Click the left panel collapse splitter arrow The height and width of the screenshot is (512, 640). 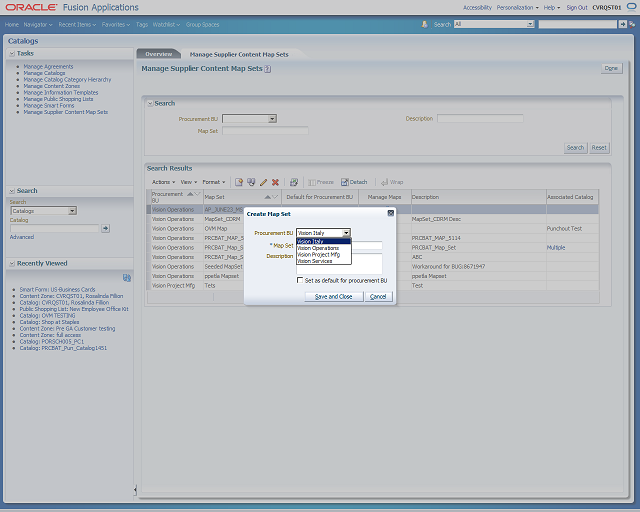point(135,489)
